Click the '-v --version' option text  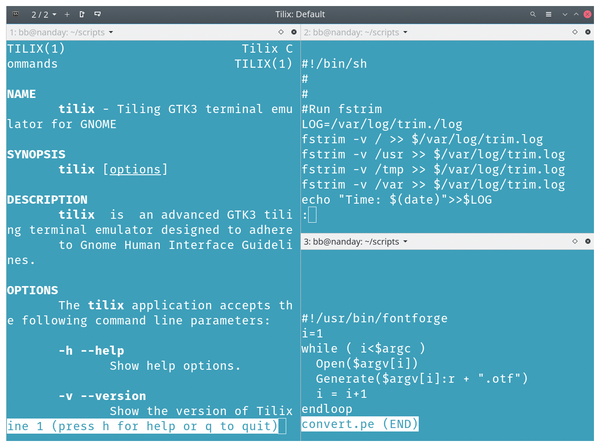[103, 396]
